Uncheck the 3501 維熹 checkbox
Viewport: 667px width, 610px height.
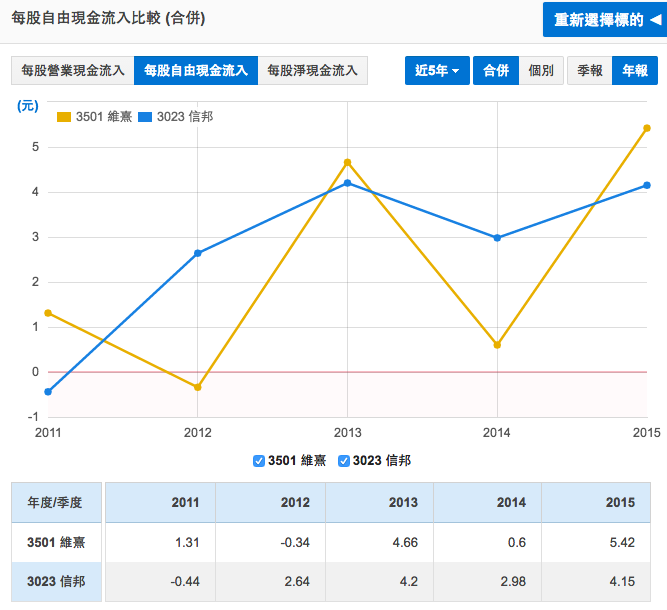point(261,461)
